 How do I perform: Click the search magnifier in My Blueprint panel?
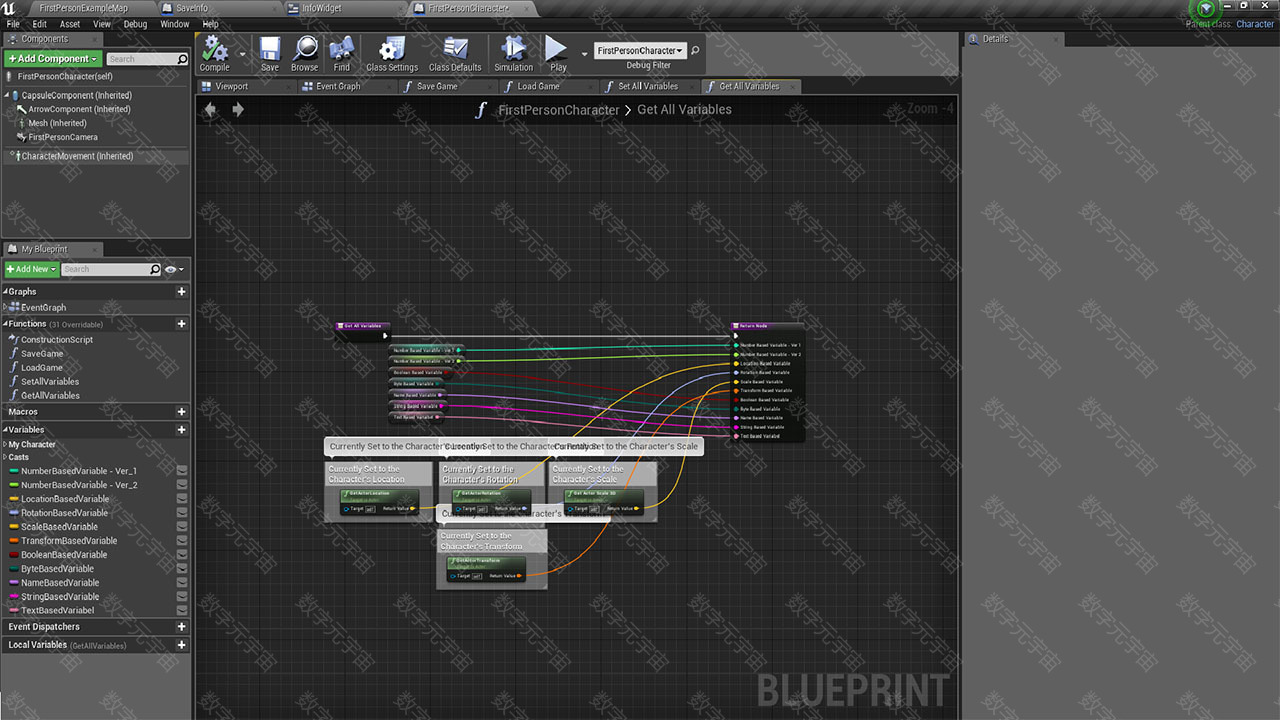(x=154, y=270)
